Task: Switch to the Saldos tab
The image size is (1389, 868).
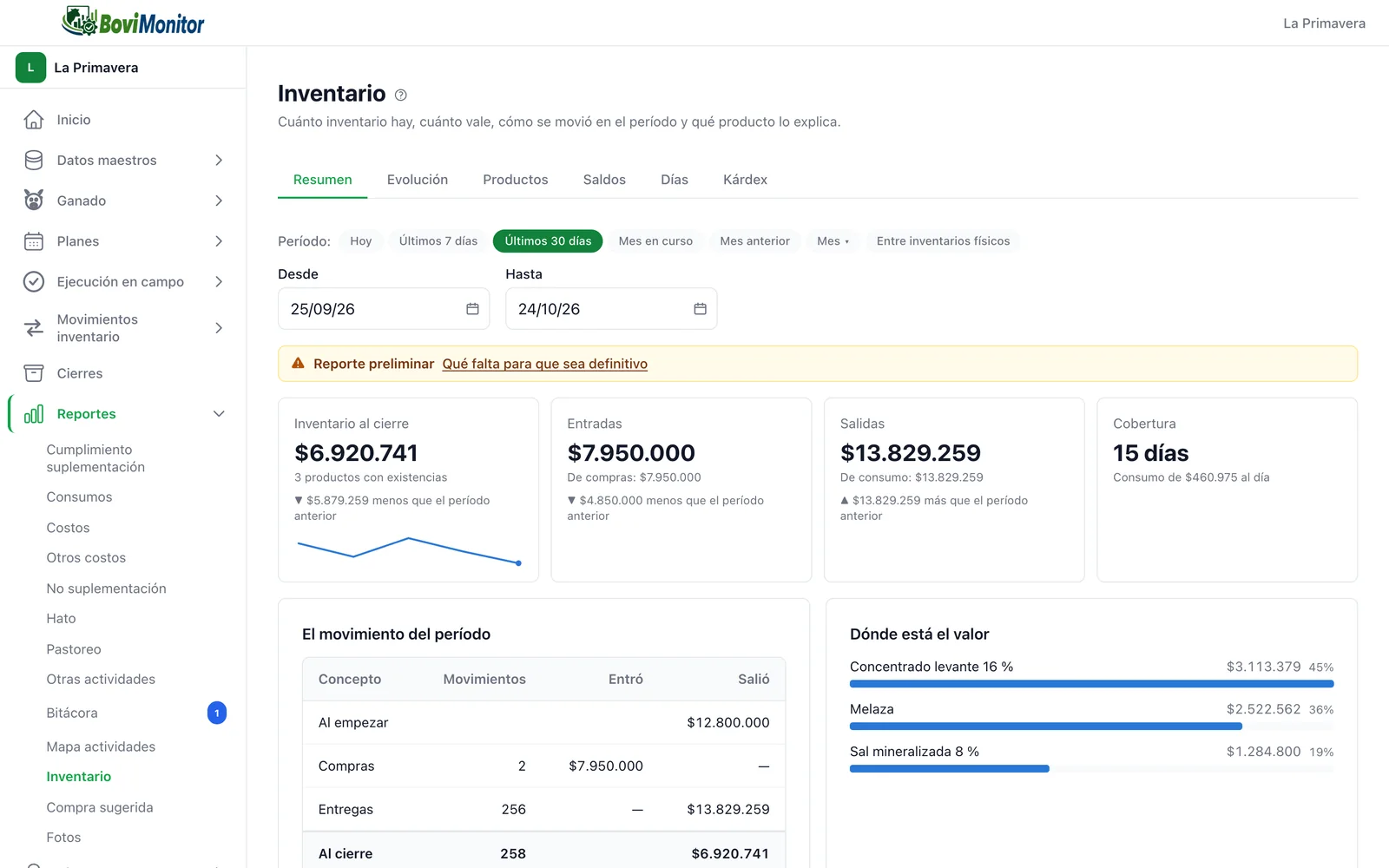Action: [x=604, y=180]
